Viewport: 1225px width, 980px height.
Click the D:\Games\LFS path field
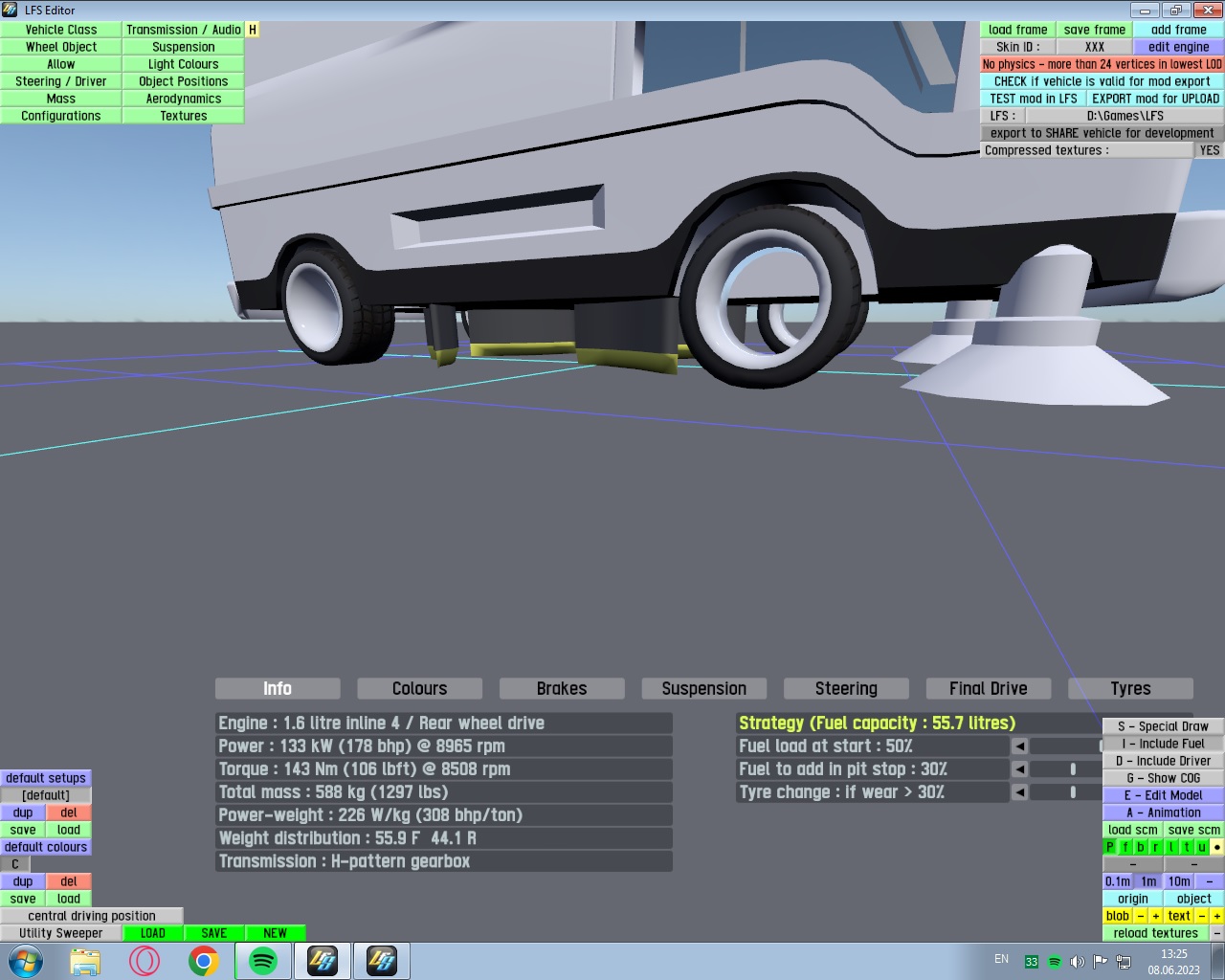(1125, 116)
